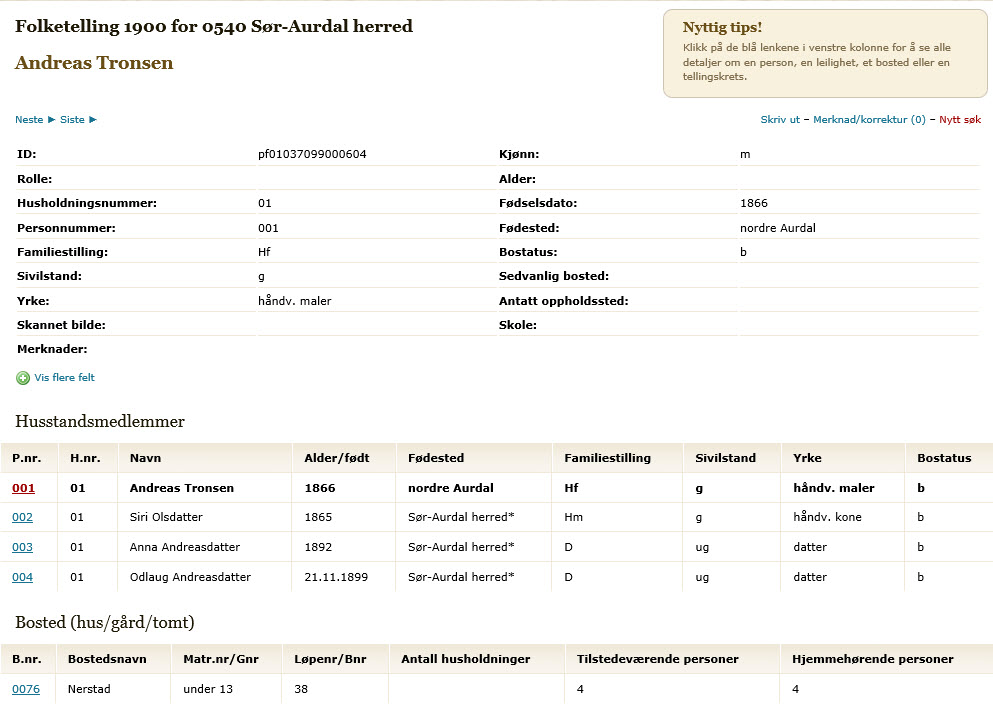Open residence number 0076 Nerstad
The image size is (993, 715).
pyautogui.click(x=26, y=689)
